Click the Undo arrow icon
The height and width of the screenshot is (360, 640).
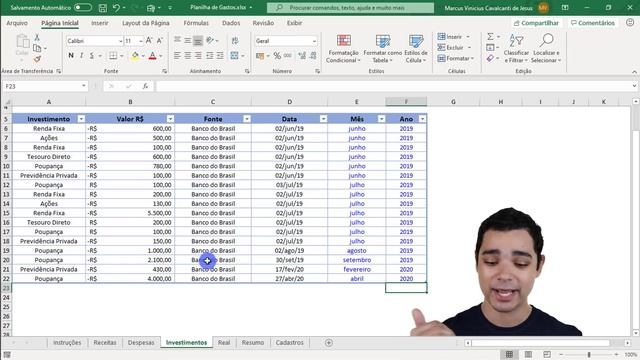click(117, 8)
